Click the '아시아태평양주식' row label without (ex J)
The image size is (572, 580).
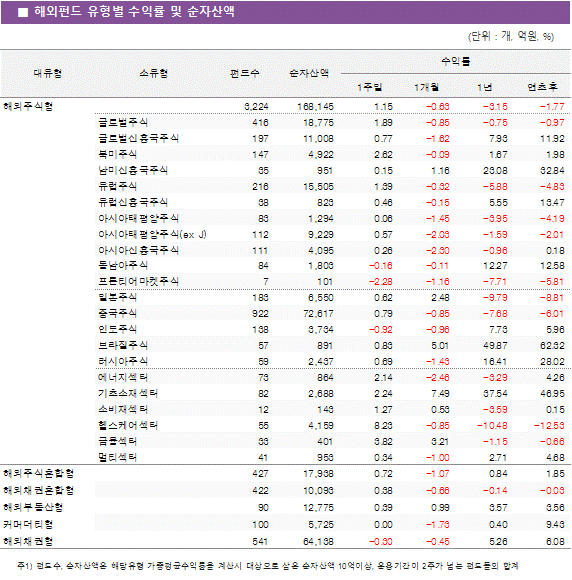[138, 218]
